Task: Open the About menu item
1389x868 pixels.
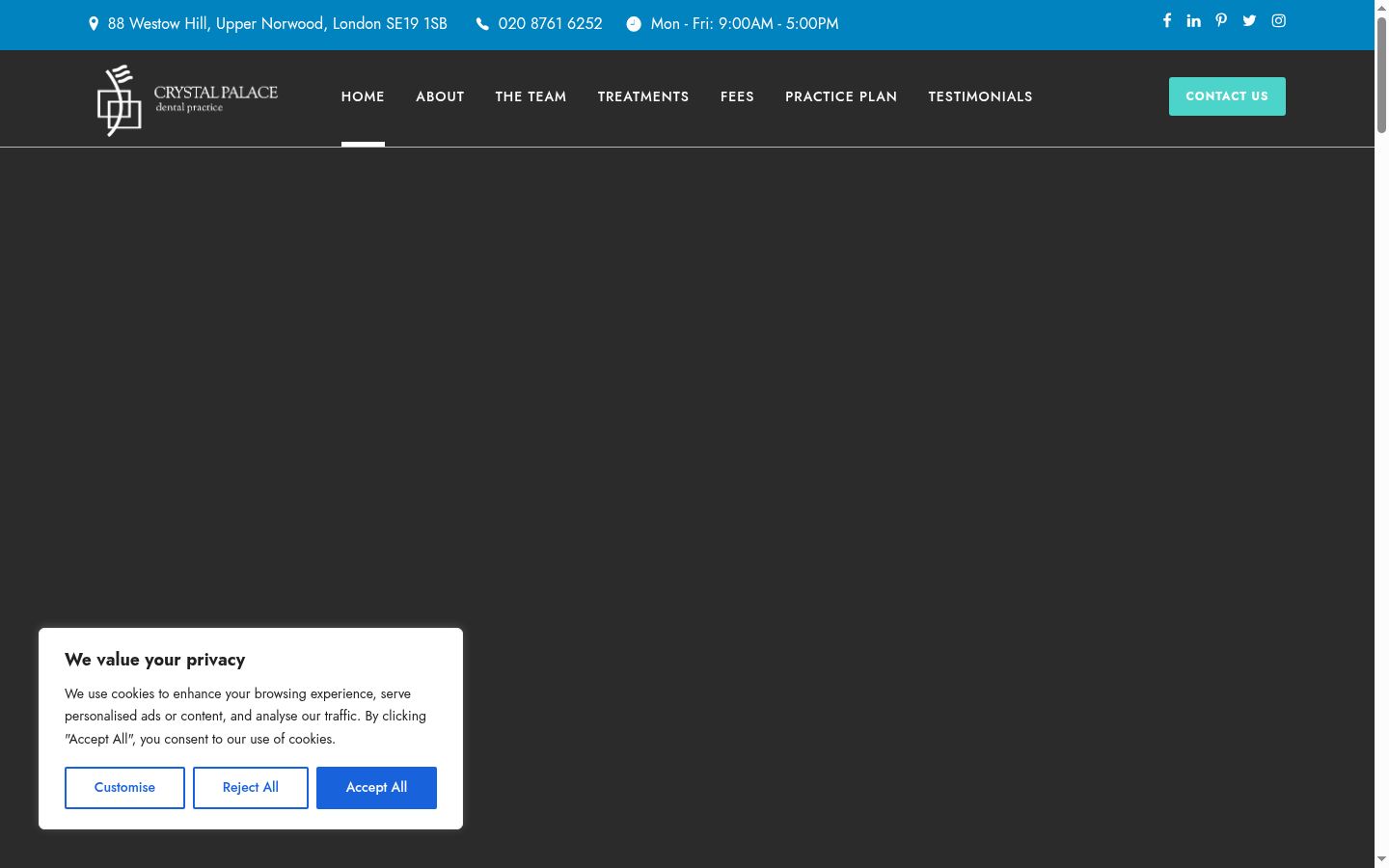Action: (x=440, y=96)
